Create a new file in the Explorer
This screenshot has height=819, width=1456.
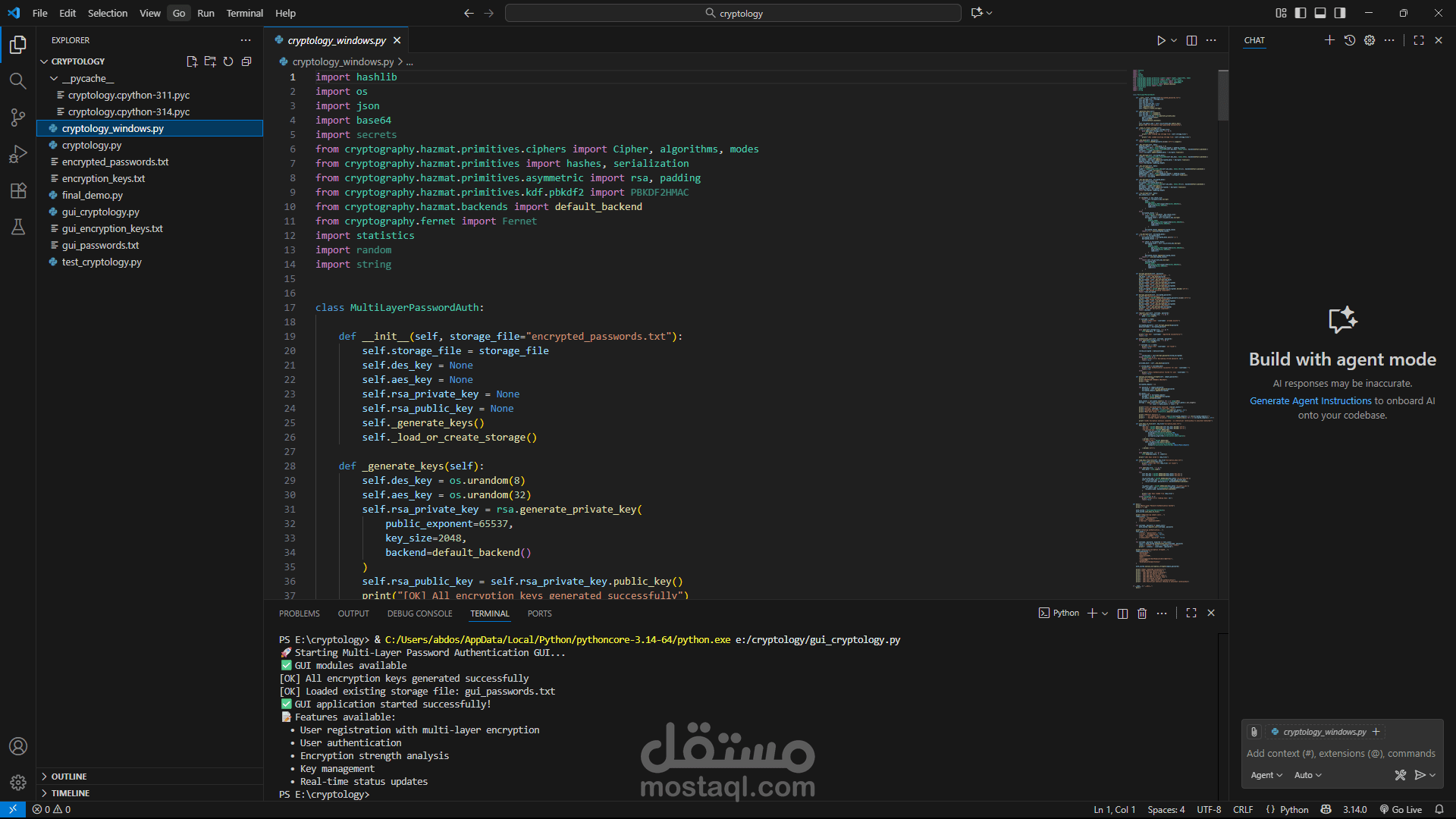click(x=192, y=61)
